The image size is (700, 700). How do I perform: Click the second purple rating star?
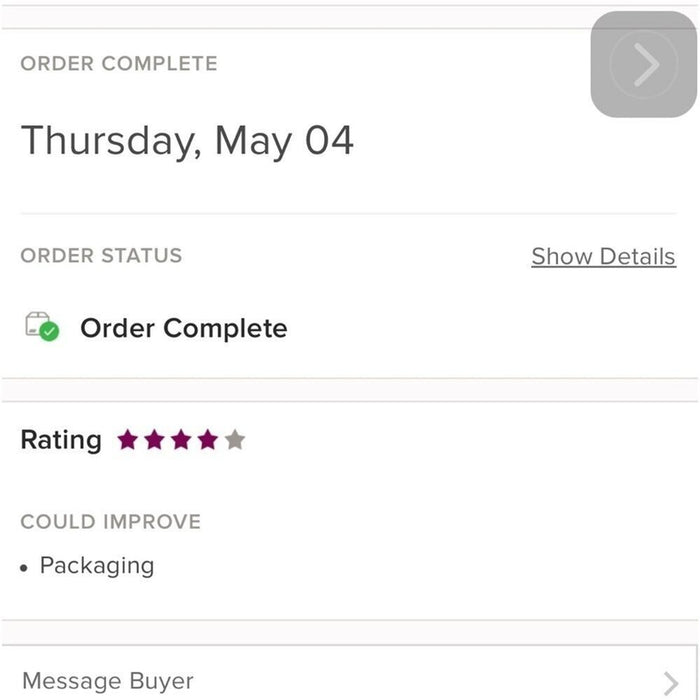point(154,440)
